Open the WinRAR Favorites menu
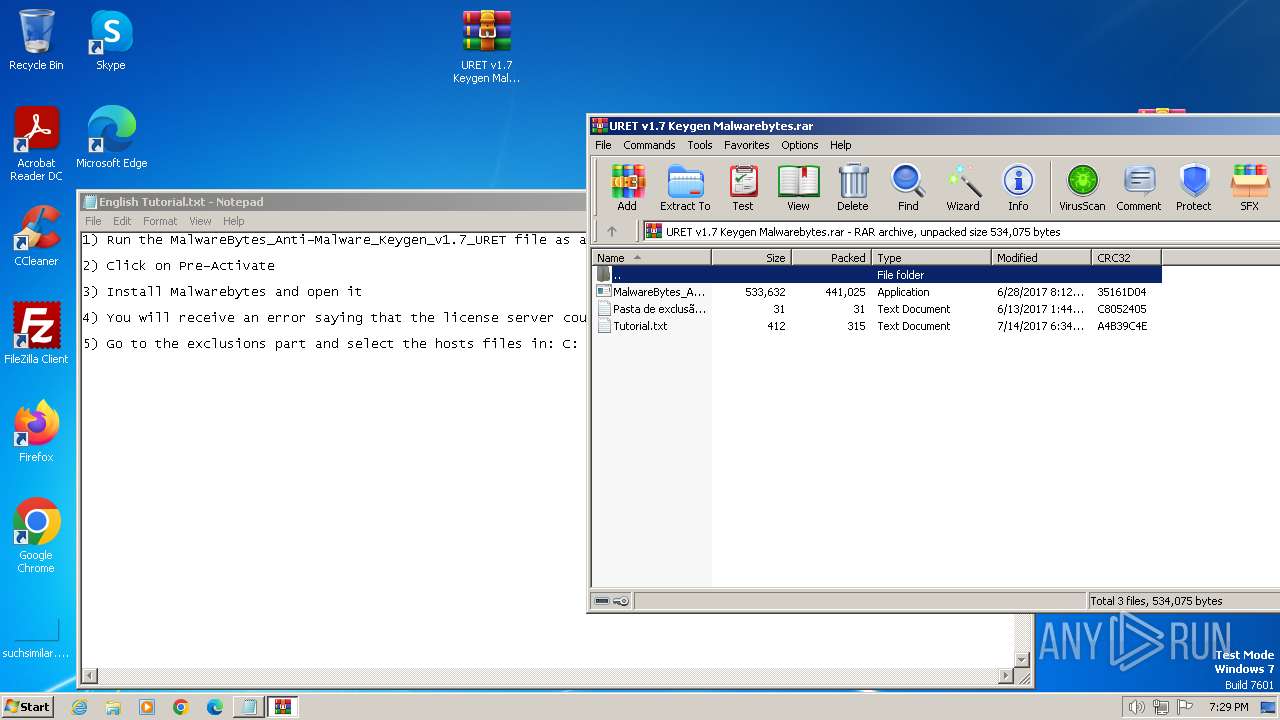 point(747,145)
